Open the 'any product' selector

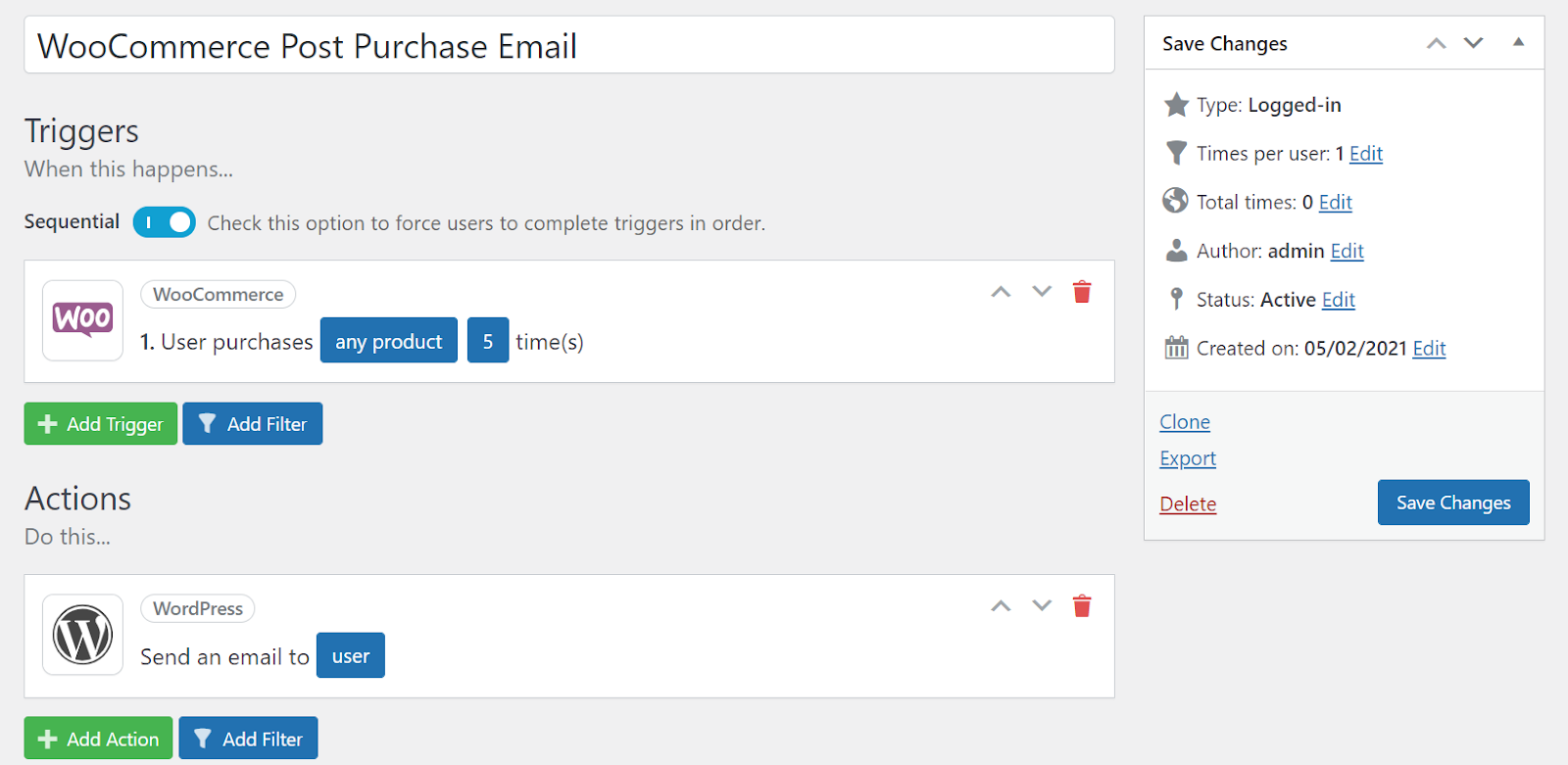388,341
